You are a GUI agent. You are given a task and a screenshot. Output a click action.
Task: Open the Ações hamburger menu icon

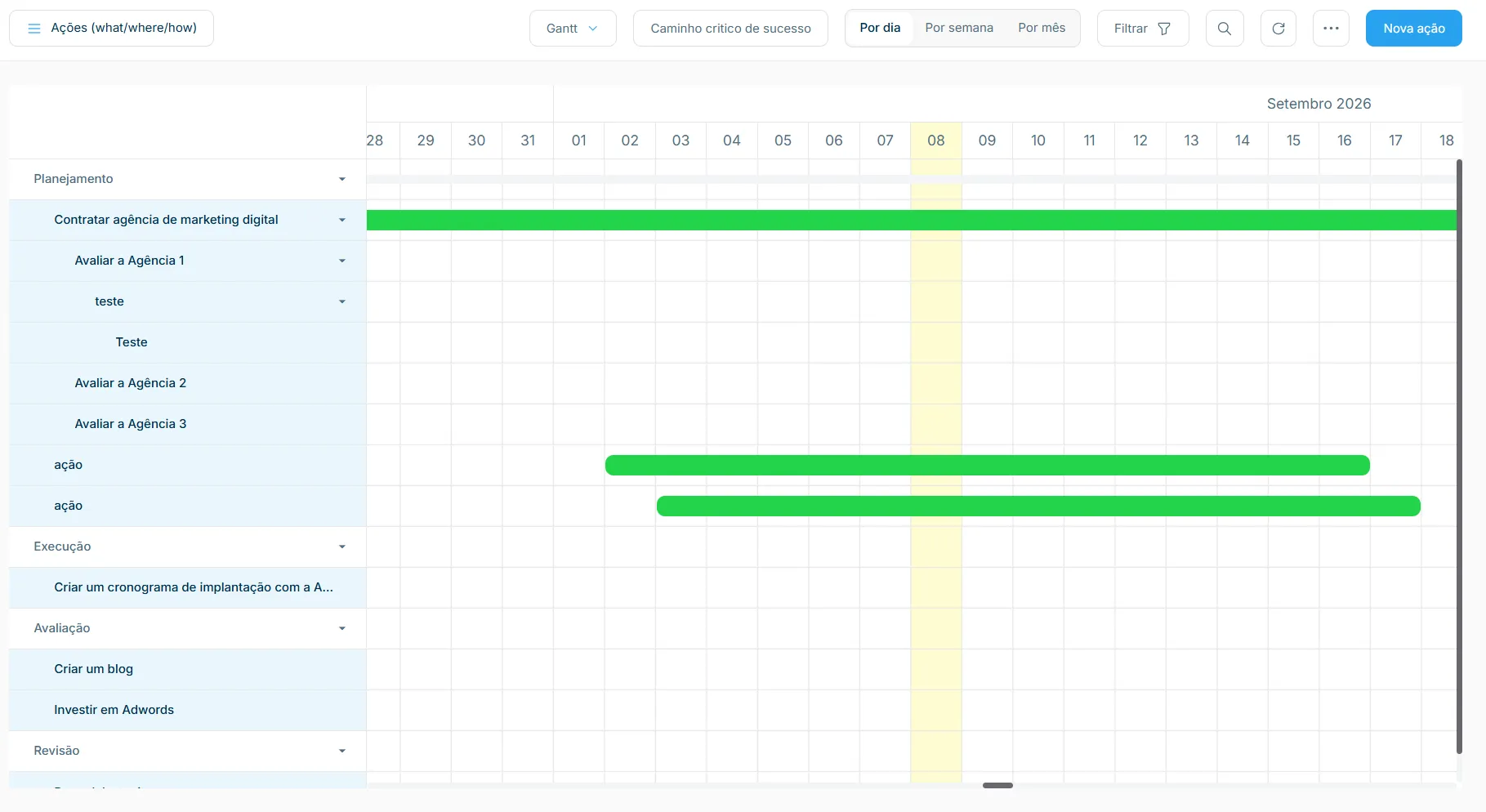pyautogui.click(x=34, y=29)
